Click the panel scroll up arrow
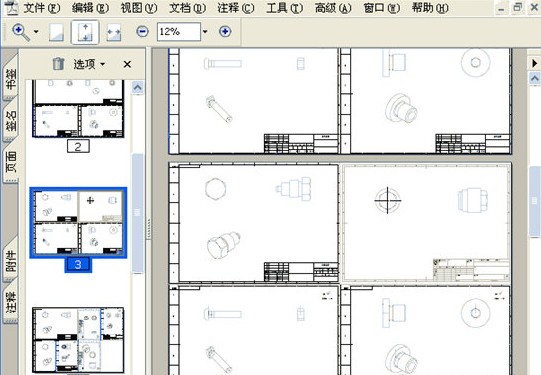The width and height of the screenshot is (541, 375). click(138, 88)
